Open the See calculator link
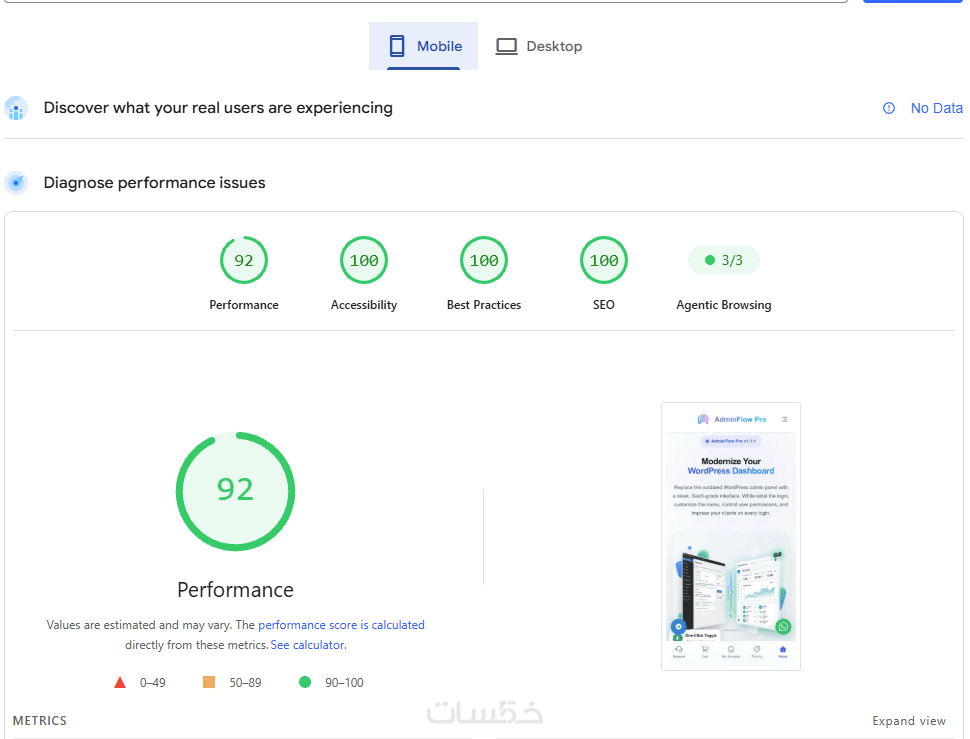The width and height of the screenshot is (970, 739). (308, 645)
